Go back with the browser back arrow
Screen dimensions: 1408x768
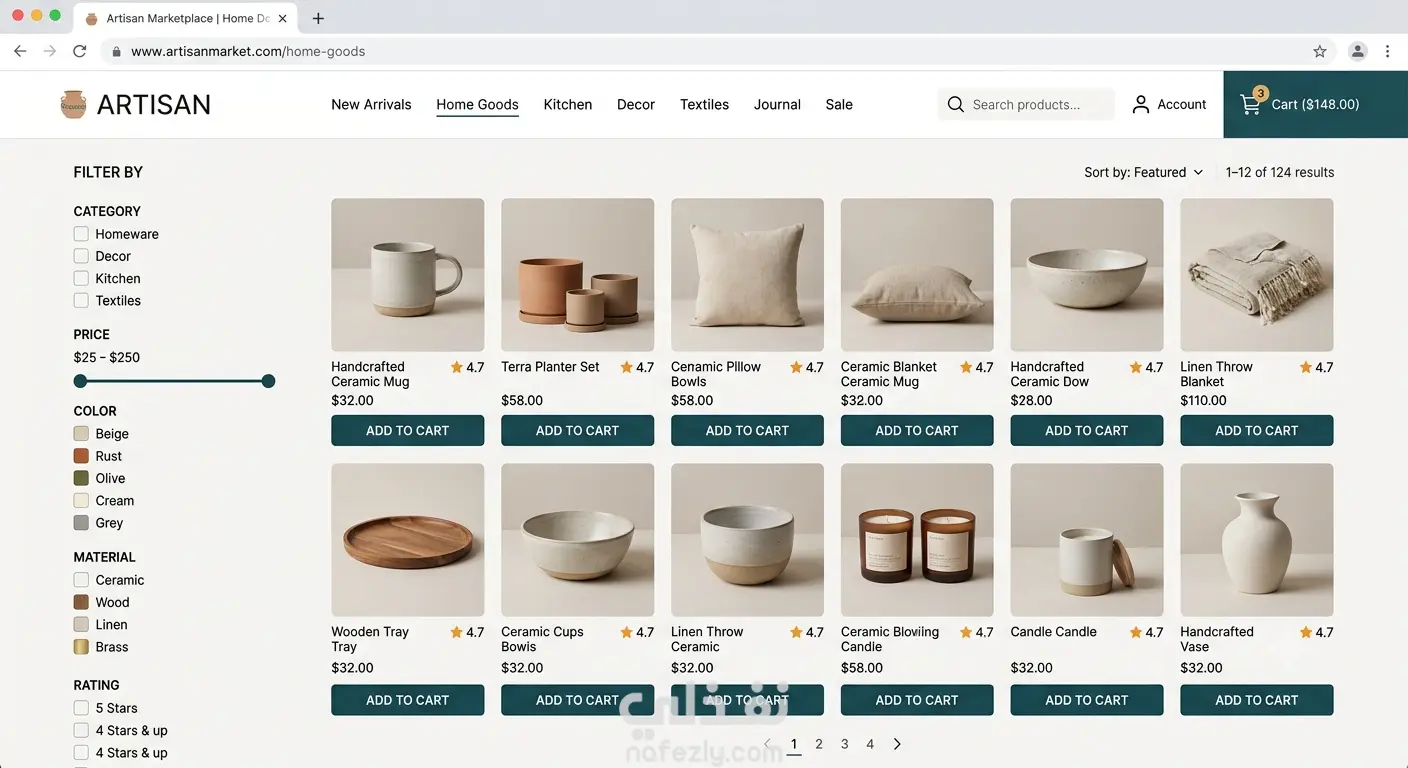(x=20, y=51)
